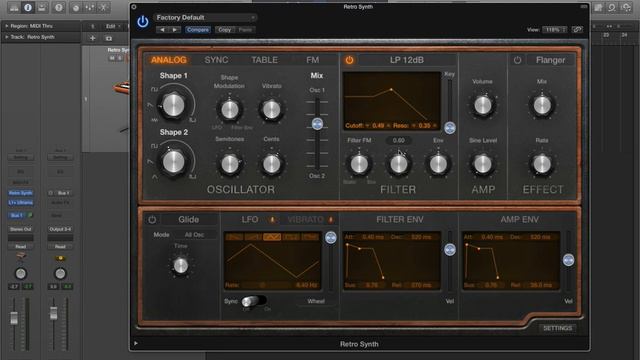The image size is (640, 360).
Task: Click the filter Key slider handle
Action: [450, 128]
